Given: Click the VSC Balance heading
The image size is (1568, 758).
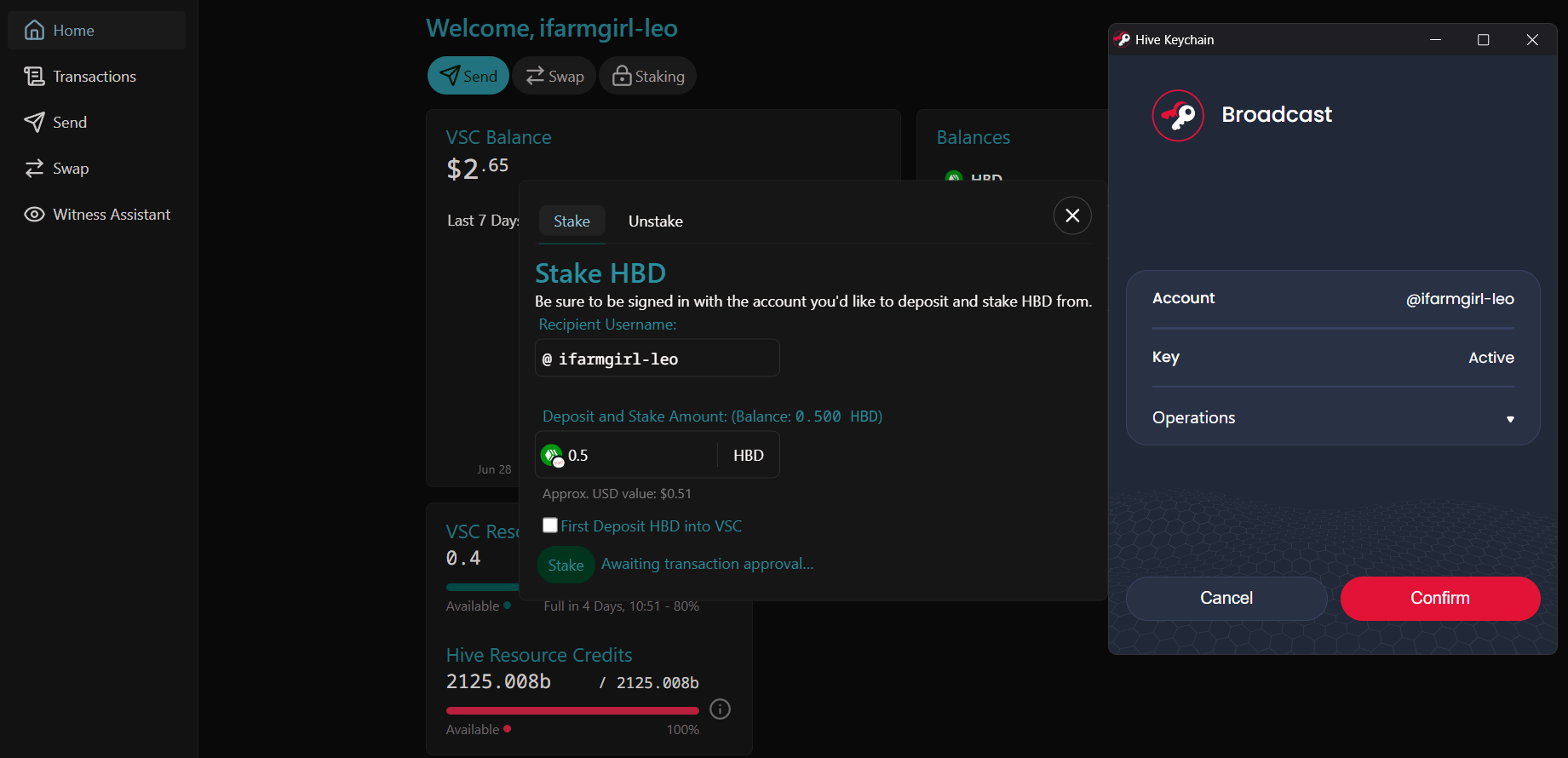Looking at the screenshot, I should (x=498, y=137).
